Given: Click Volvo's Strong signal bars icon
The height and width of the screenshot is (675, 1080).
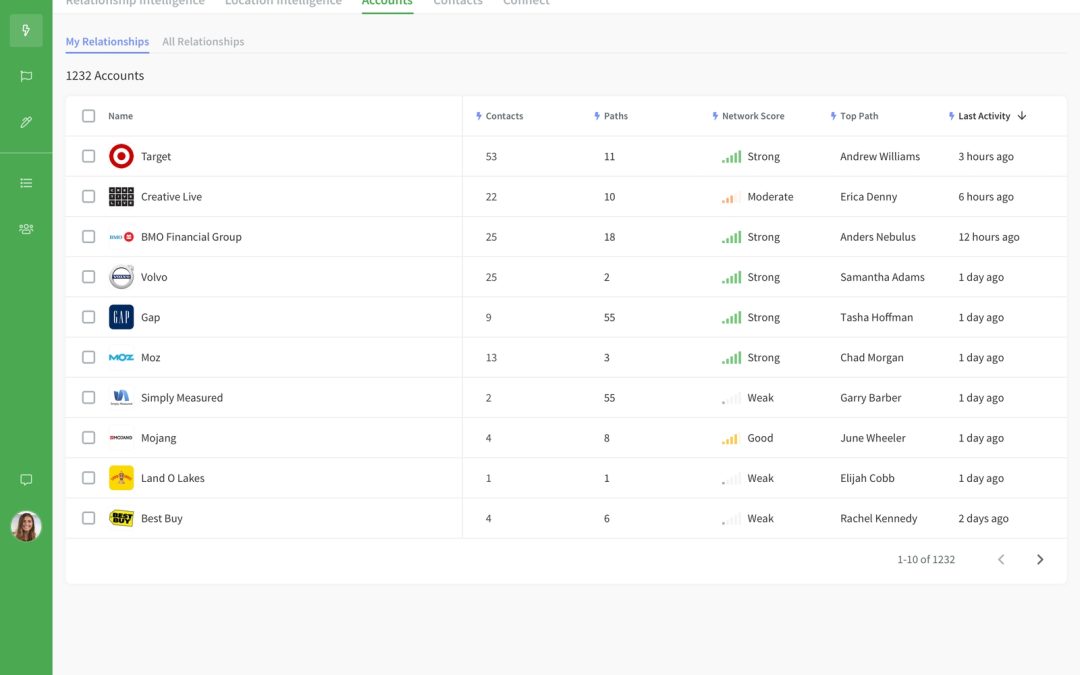Looking at the screenshot, I should 731,278.
